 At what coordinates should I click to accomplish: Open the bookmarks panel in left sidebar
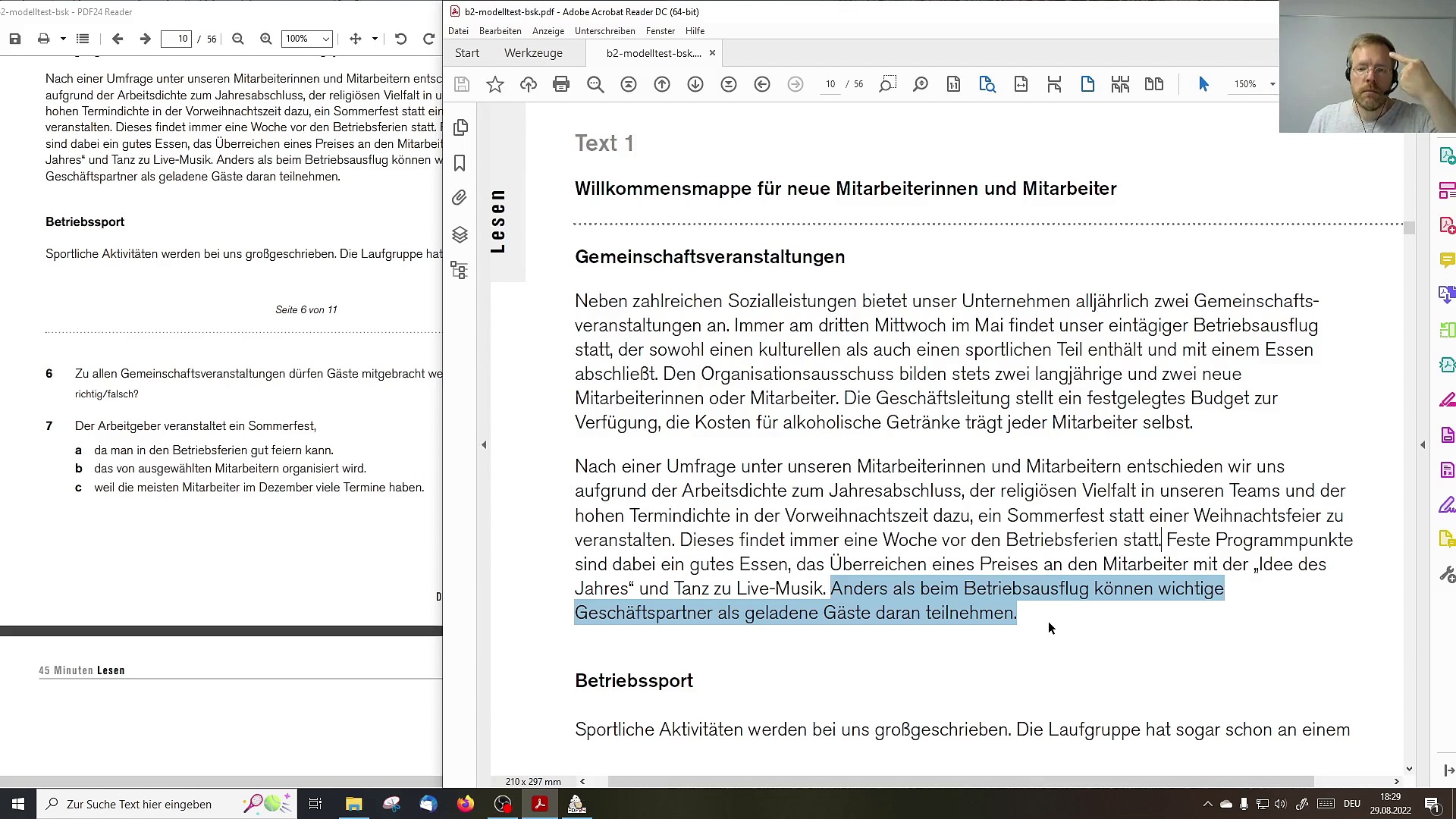460,163
